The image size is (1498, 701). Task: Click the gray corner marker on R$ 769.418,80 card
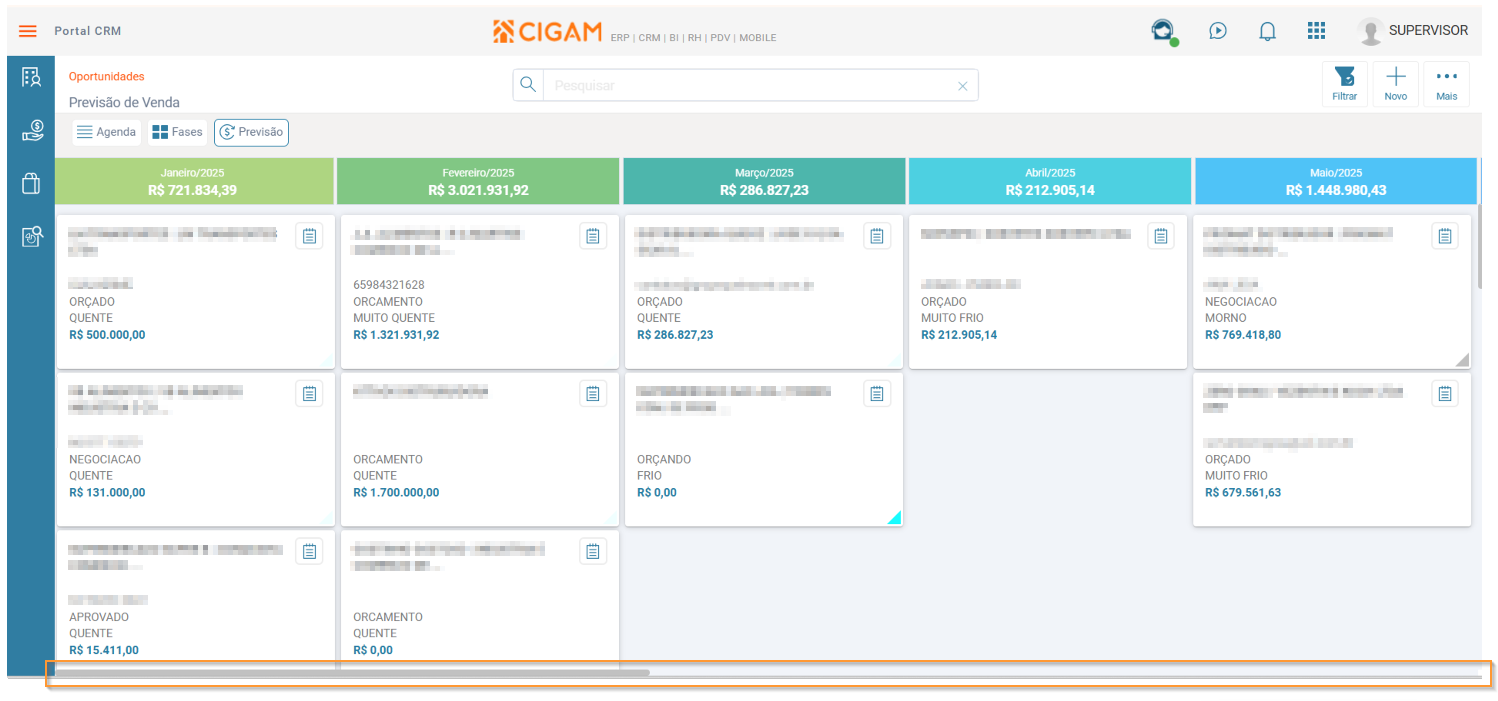(x=1463, y=361)
